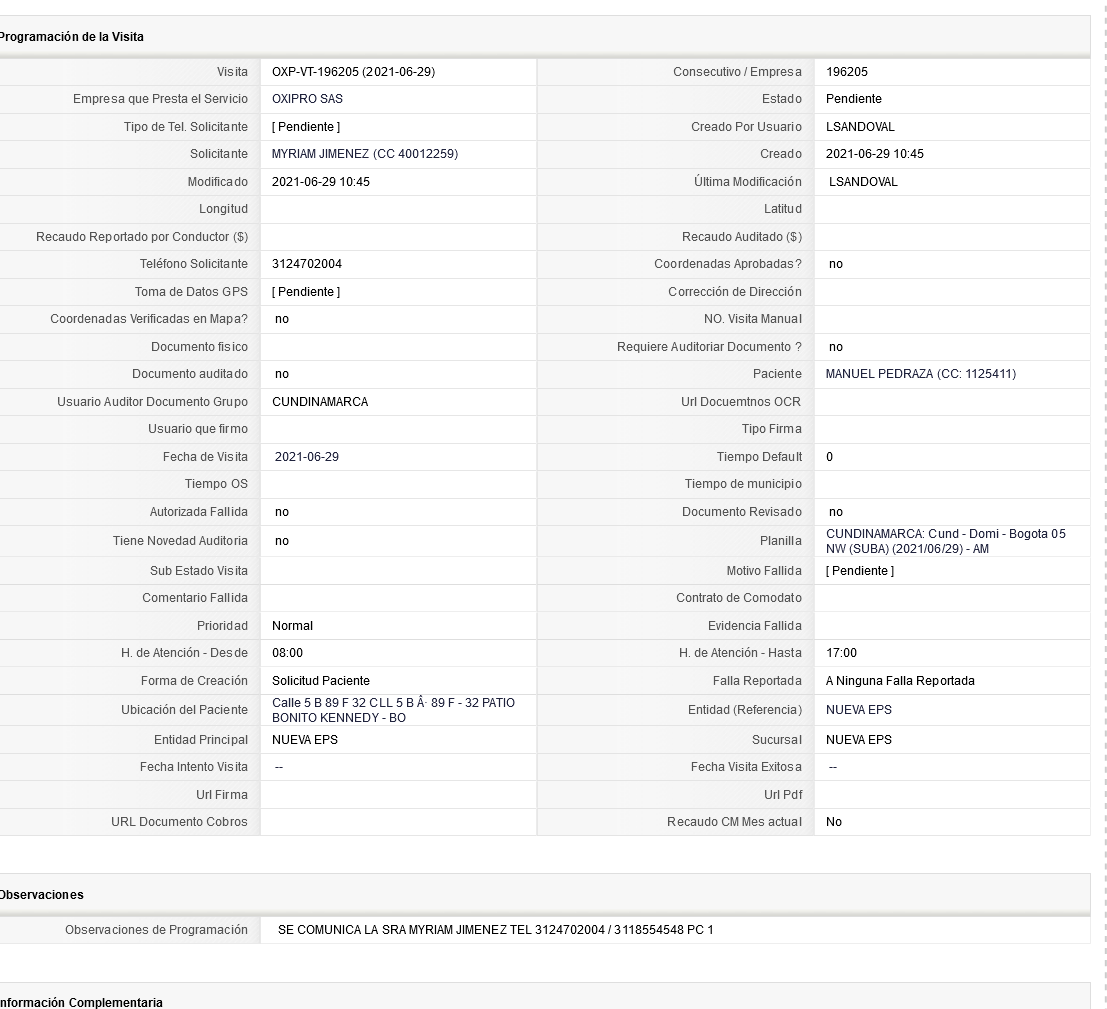The width and height of the screenshot is (1107, 1009).
Task: Click the 'Recaudo Auditado ($)' label
Action: click(x=741, y=237)
